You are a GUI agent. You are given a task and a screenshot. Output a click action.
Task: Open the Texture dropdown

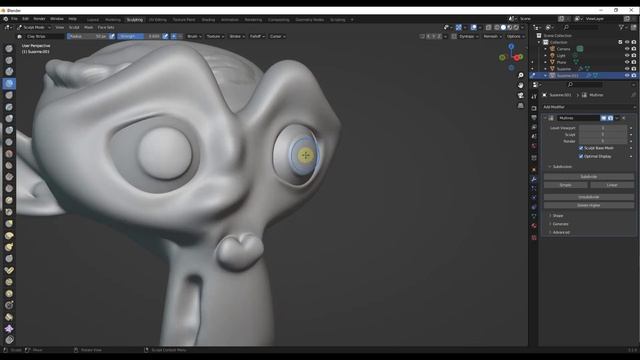tap(215, 36)
